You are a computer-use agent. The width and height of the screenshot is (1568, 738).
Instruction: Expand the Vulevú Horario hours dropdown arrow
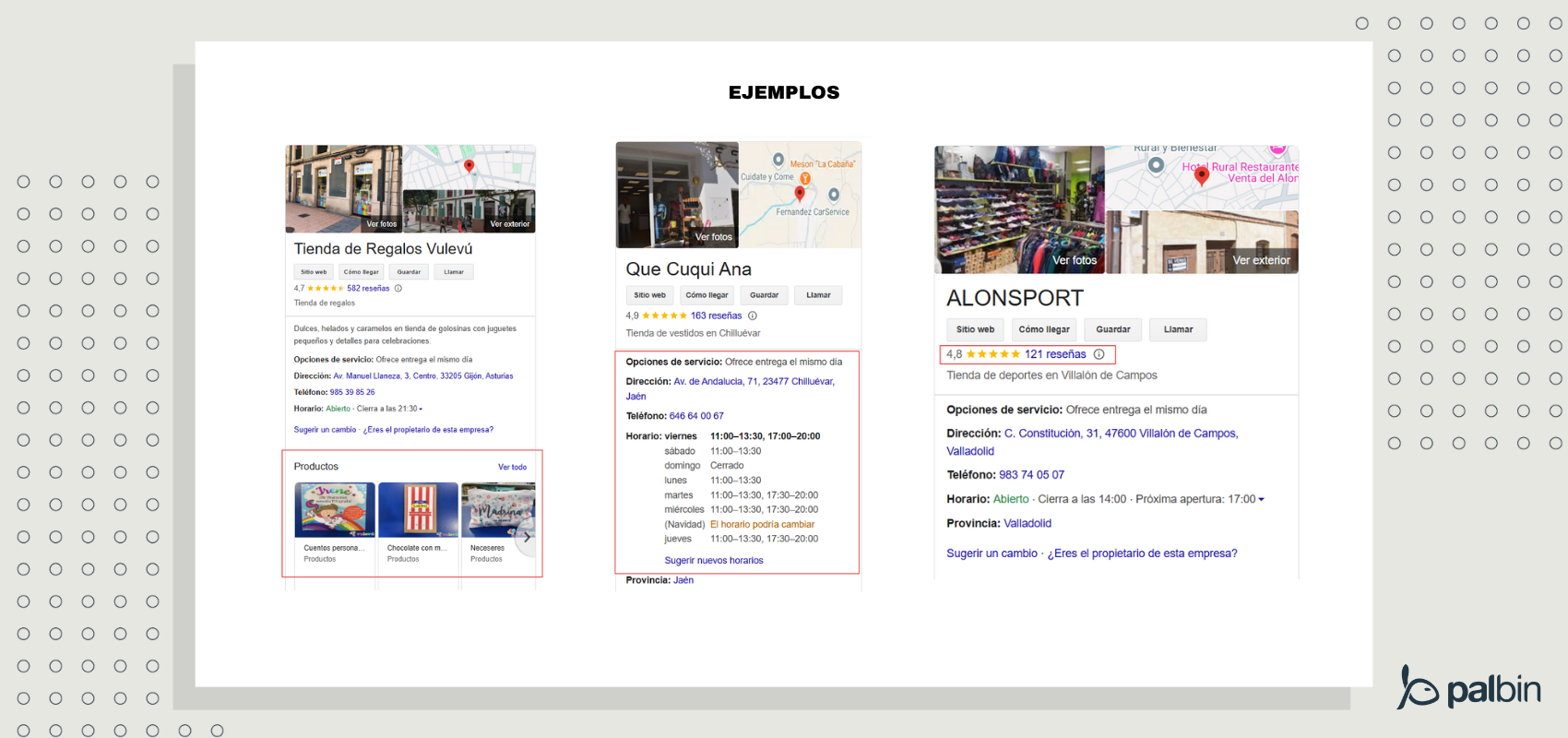[421, 409]
